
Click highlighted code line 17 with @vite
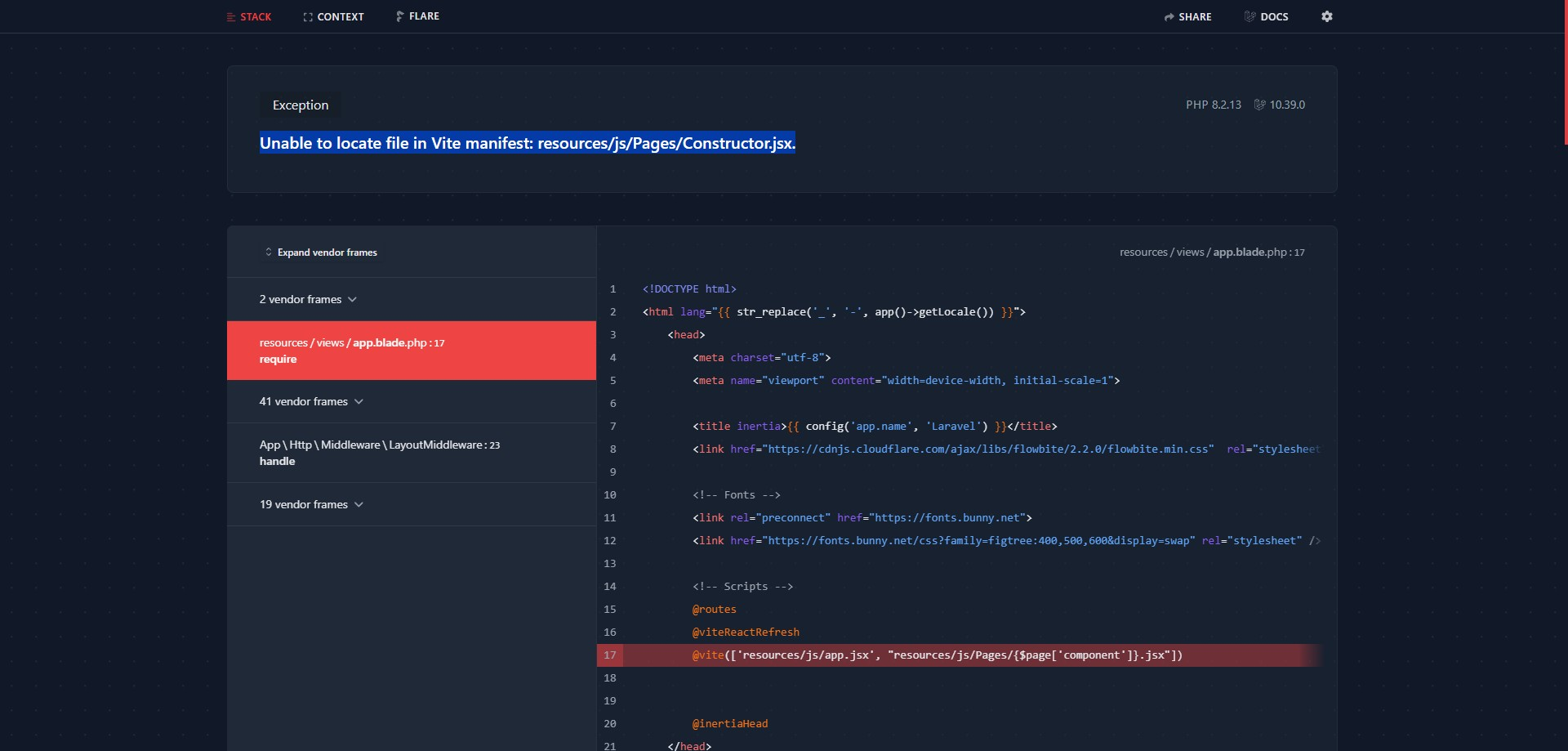coord(960,655)
